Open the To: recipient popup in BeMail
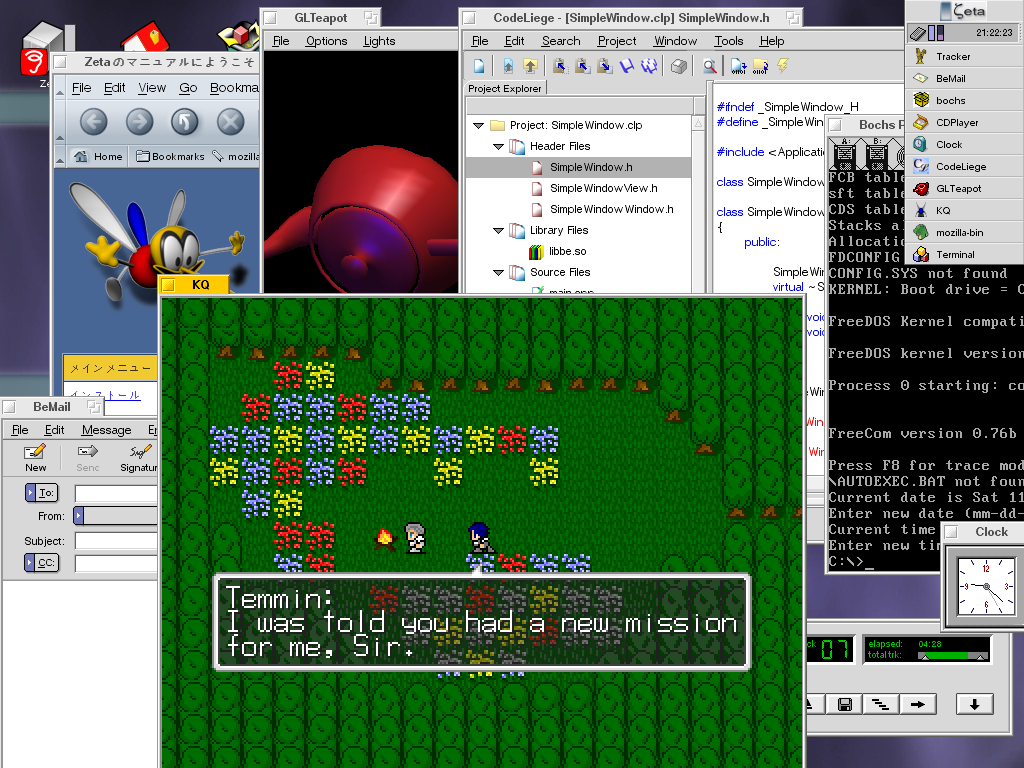 coord(42,492)
